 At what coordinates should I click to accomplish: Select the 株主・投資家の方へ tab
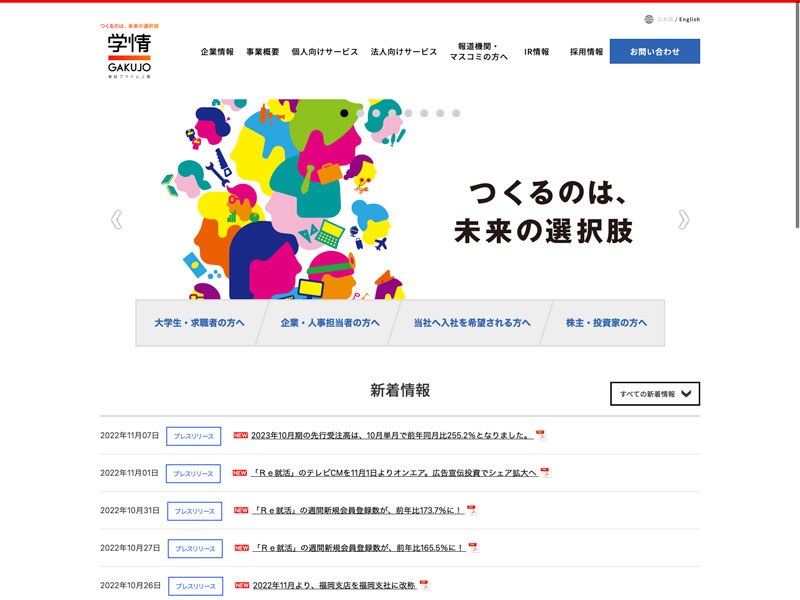tap(606, 323)
